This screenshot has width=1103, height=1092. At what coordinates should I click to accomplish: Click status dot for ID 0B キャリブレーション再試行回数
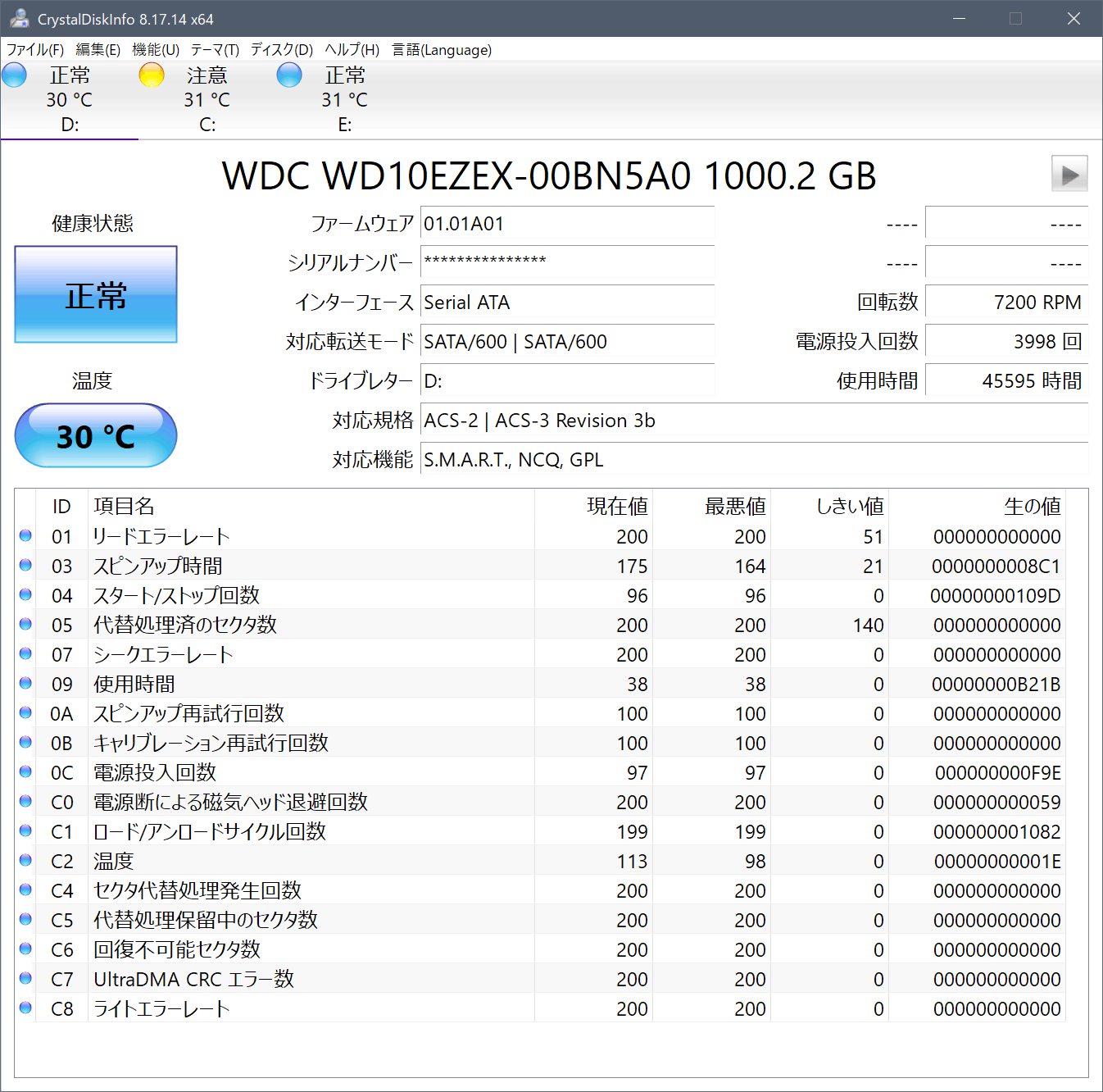click(x=25, y=742)
